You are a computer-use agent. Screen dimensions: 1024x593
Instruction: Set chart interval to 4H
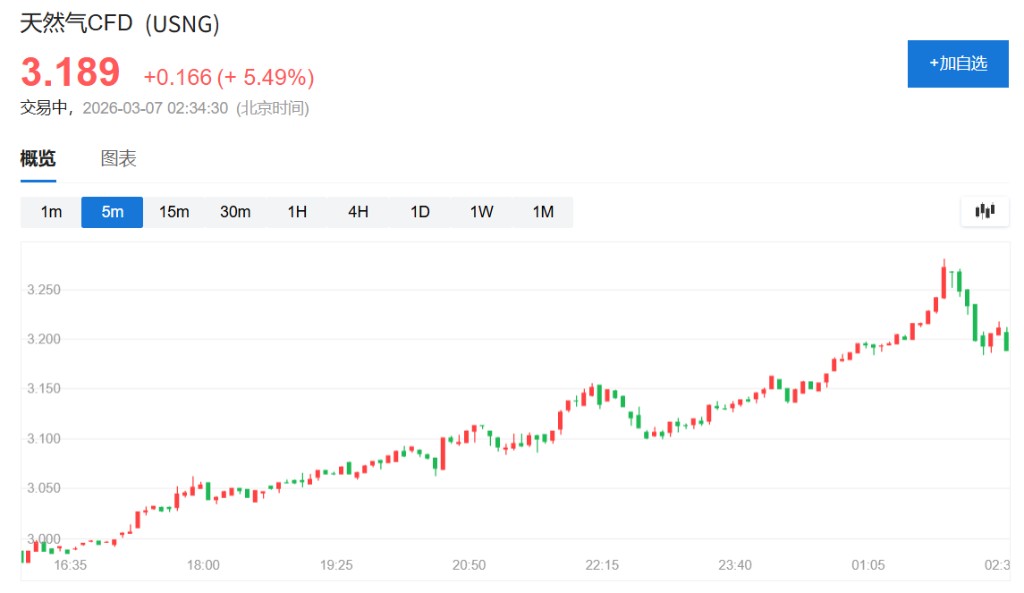pyautogui.click(x=358, y=212)
